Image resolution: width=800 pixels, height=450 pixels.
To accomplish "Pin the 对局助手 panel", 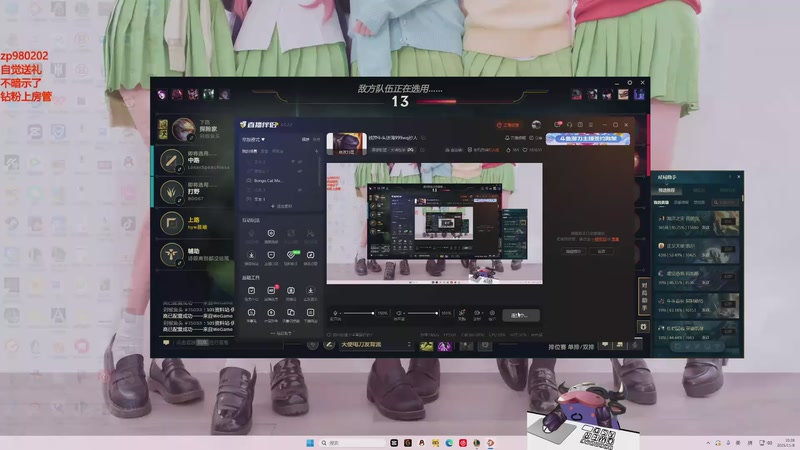I will click(730, 177).
